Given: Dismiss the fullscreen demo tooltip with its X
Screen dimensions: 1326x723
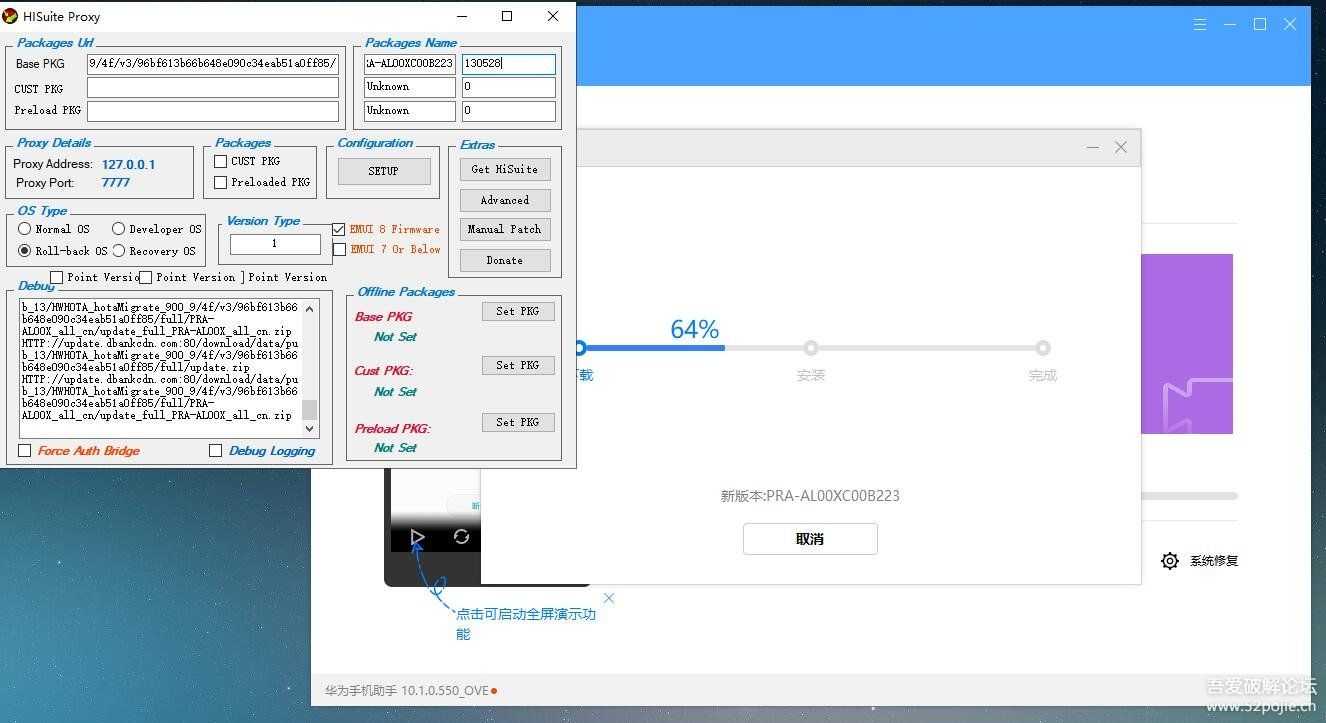Looking at the screenshot, I should 608,598.
